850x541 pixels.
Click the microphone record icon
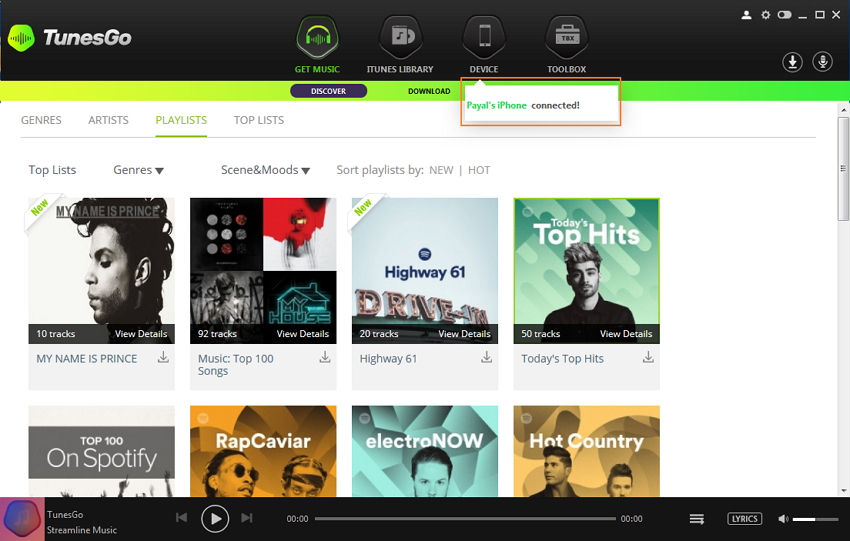click(x=823, y=62)
